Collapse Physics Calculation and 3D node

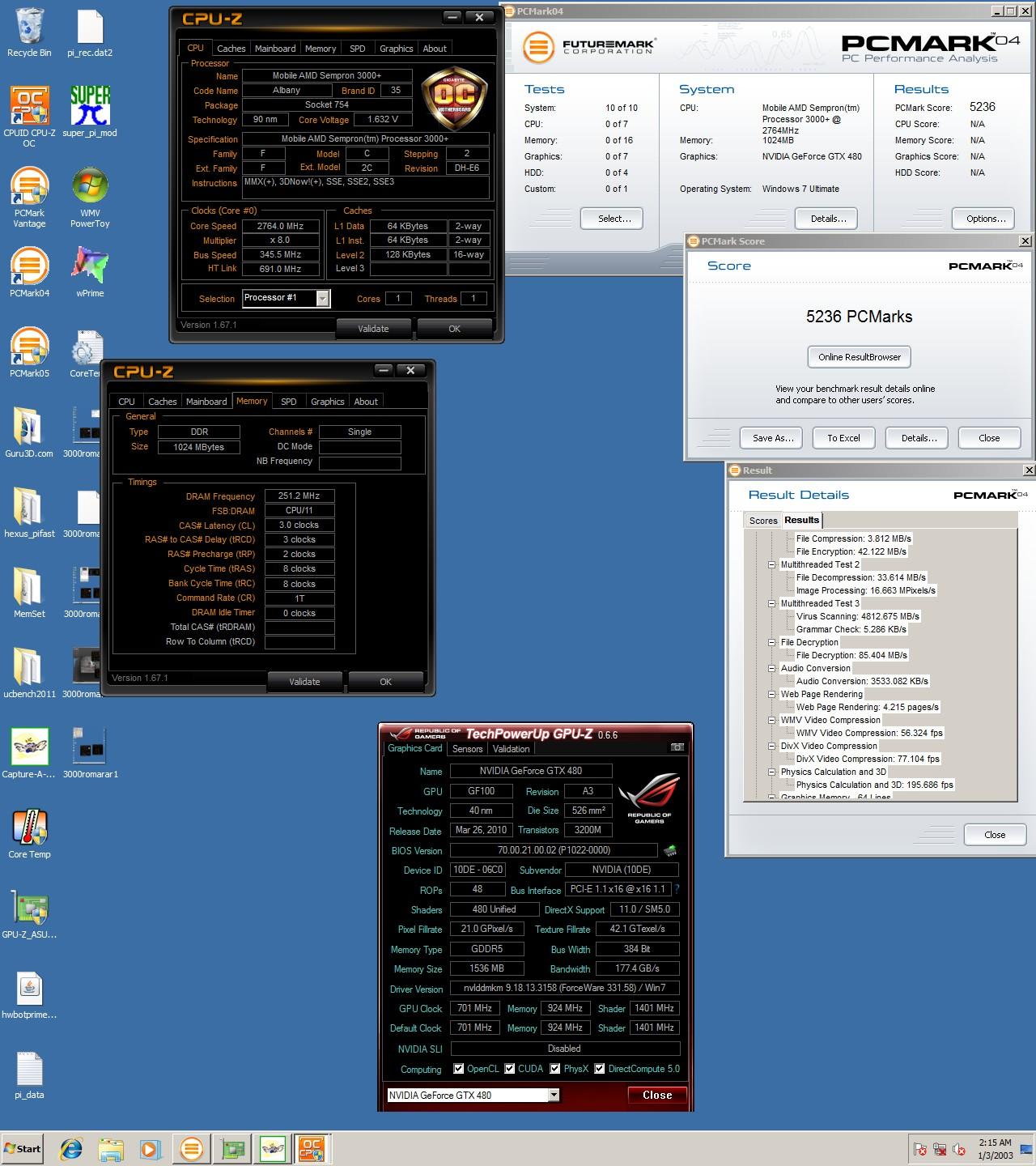coord(772,772)
